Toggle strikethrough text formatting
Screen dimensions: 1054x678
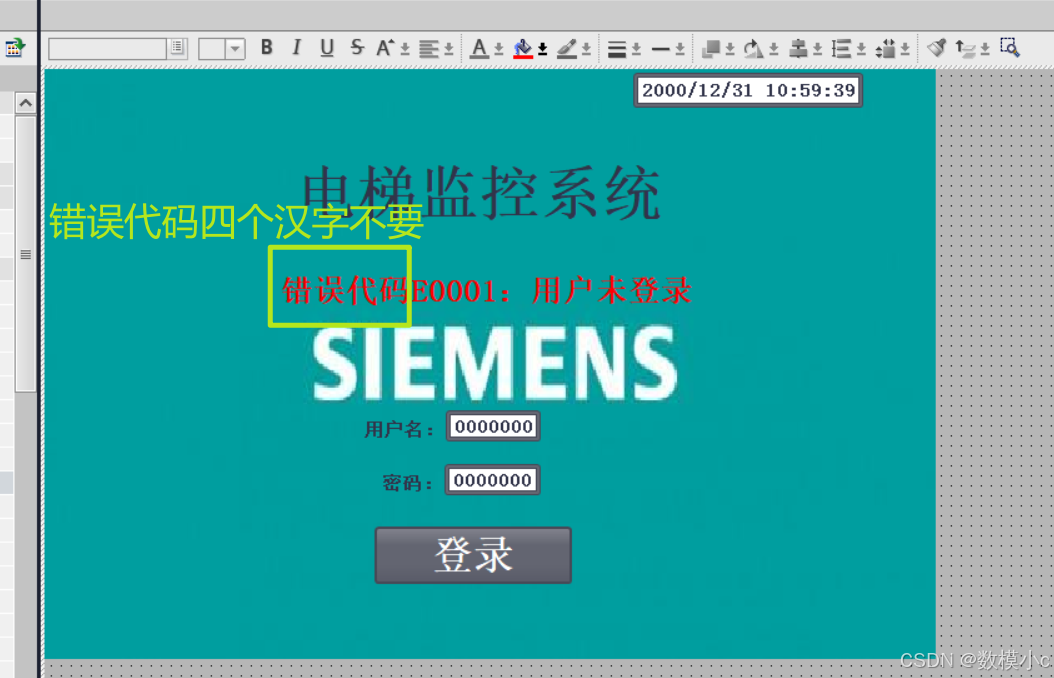coord(357,48)
